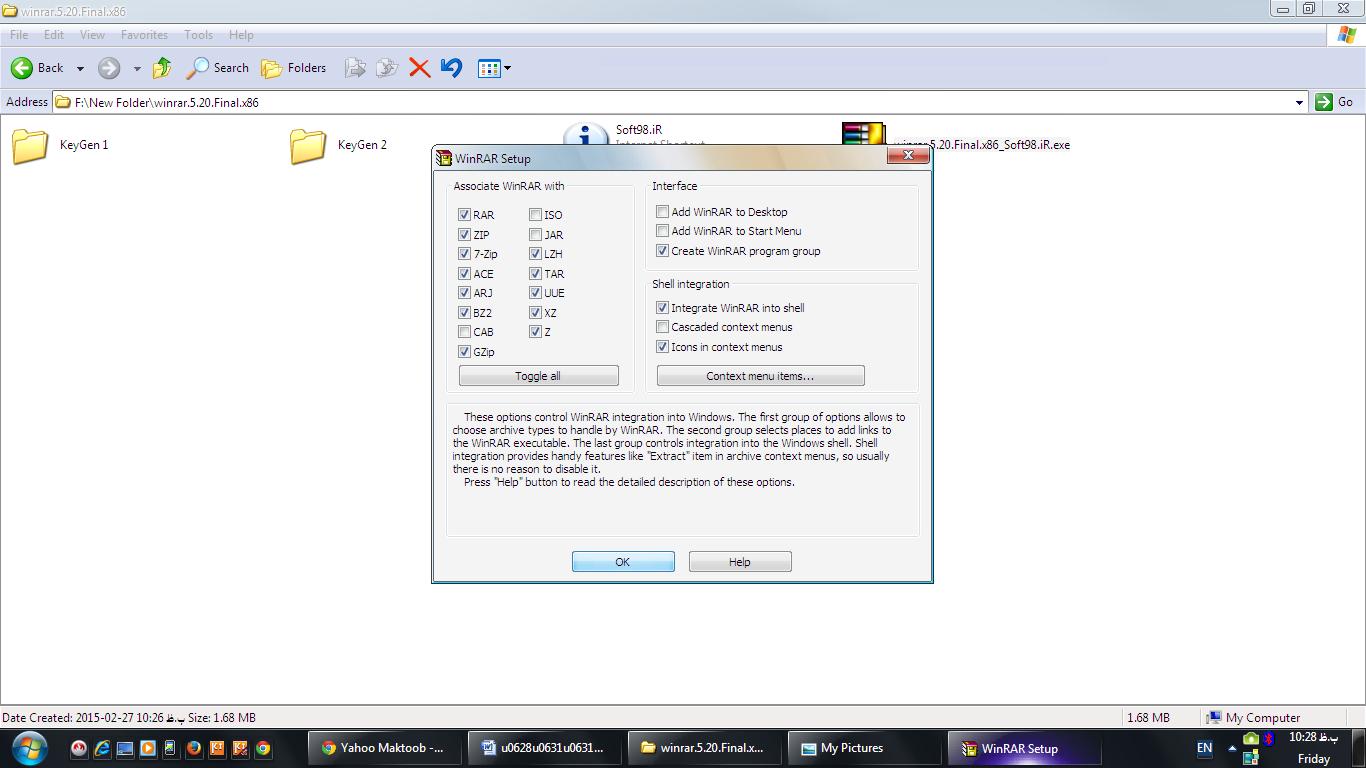The width and height of the screenshot is (1366, 768).
Task: Select the KeyGen 2 folder icon
Action: pyautogui.click(x=308, y=146)
